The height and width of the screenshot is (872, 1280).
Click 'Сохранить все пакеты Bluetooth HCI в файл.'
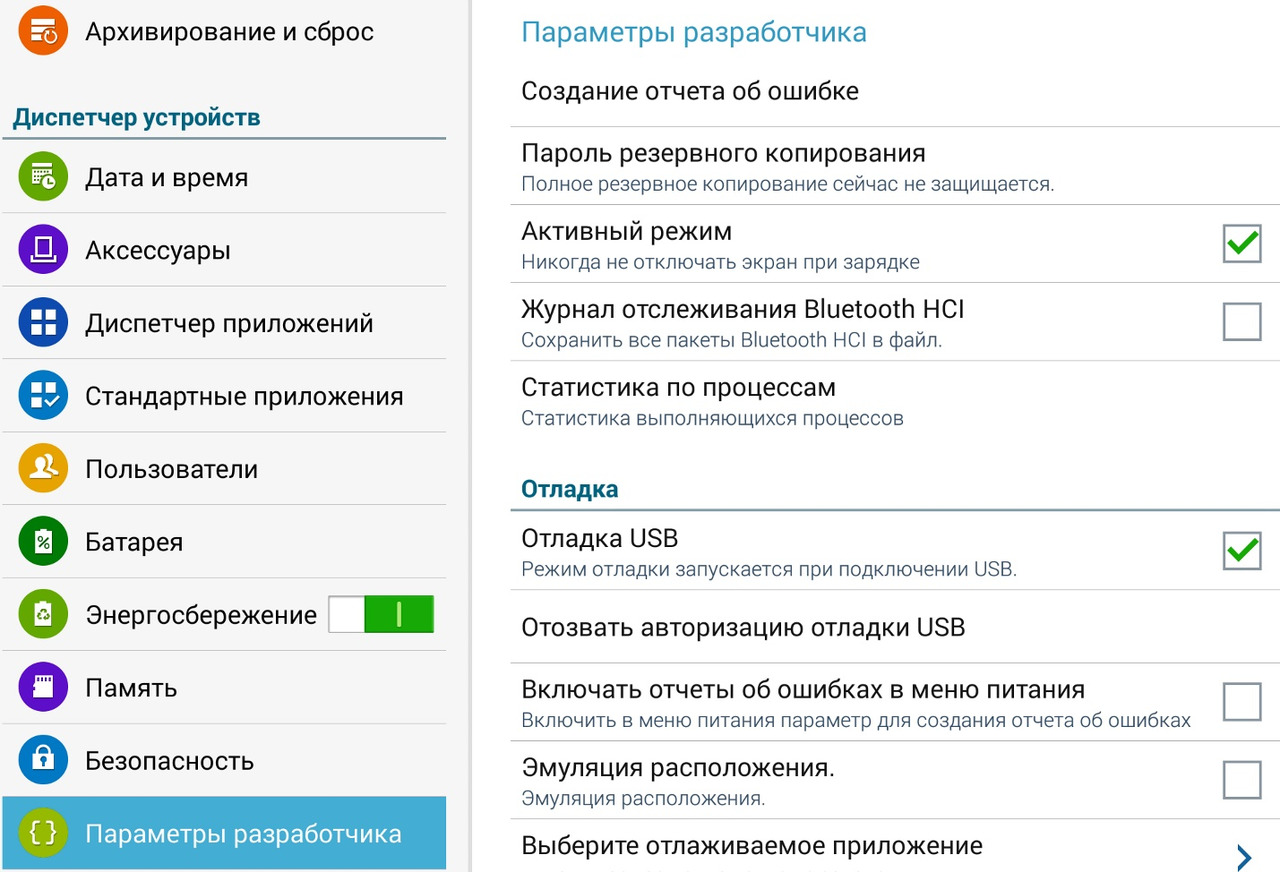click(732, 340)
